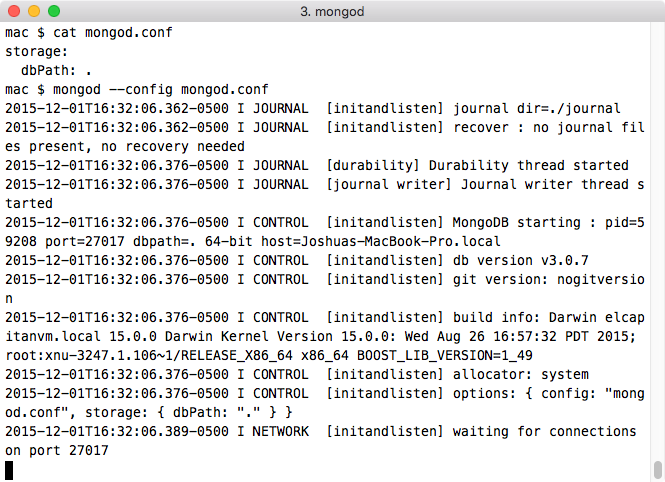Close the mongod terminal window
Image resolution: width=665 pixels, height=482 pixels.
click(14, 11)
